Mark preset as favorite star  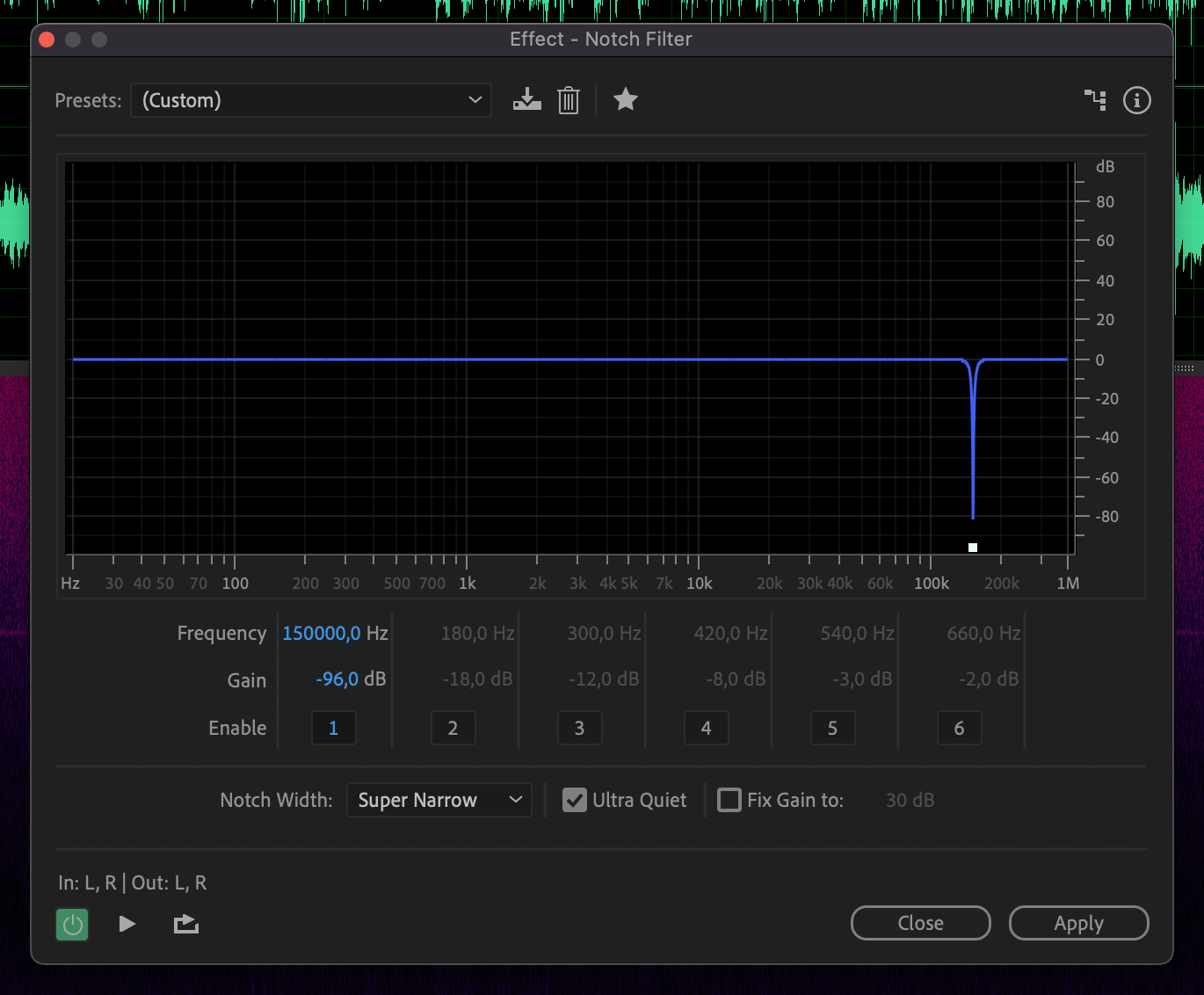(x=626, y=99)
